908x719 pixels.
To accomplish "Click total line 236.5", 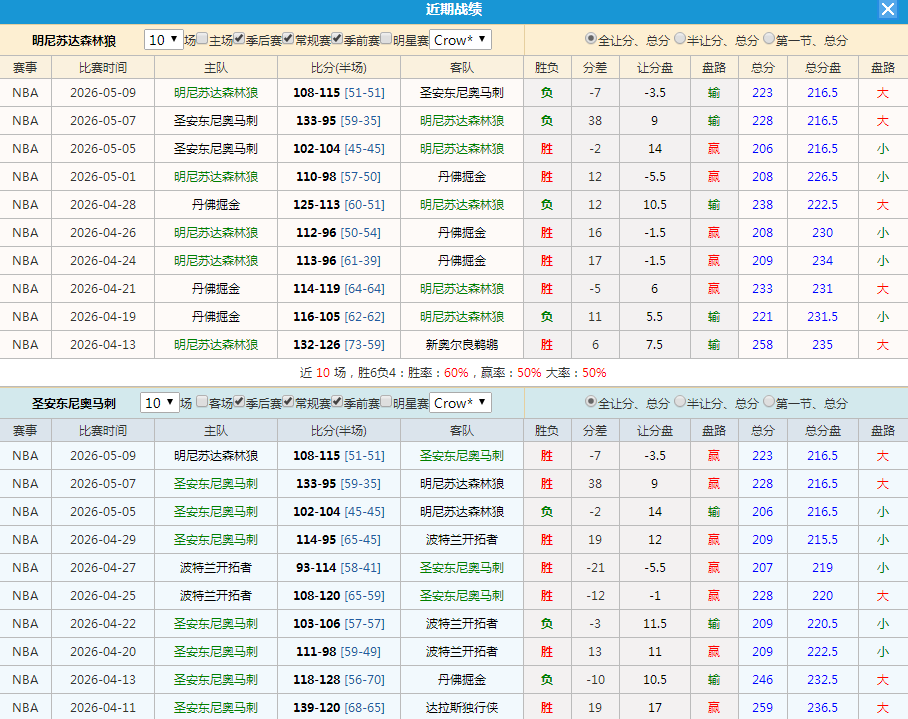I will 822,707.
